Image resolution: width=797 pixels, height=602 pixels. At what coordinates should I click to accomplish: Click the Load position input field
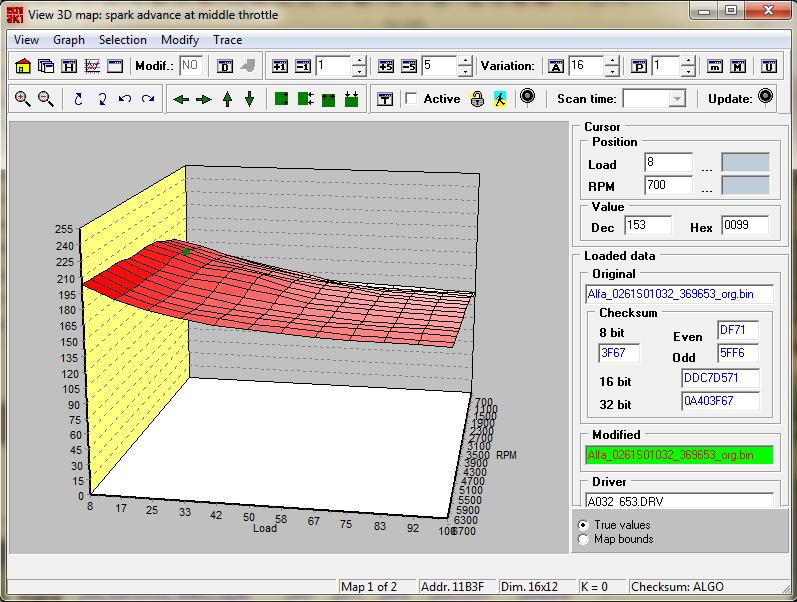click(668, 163)
